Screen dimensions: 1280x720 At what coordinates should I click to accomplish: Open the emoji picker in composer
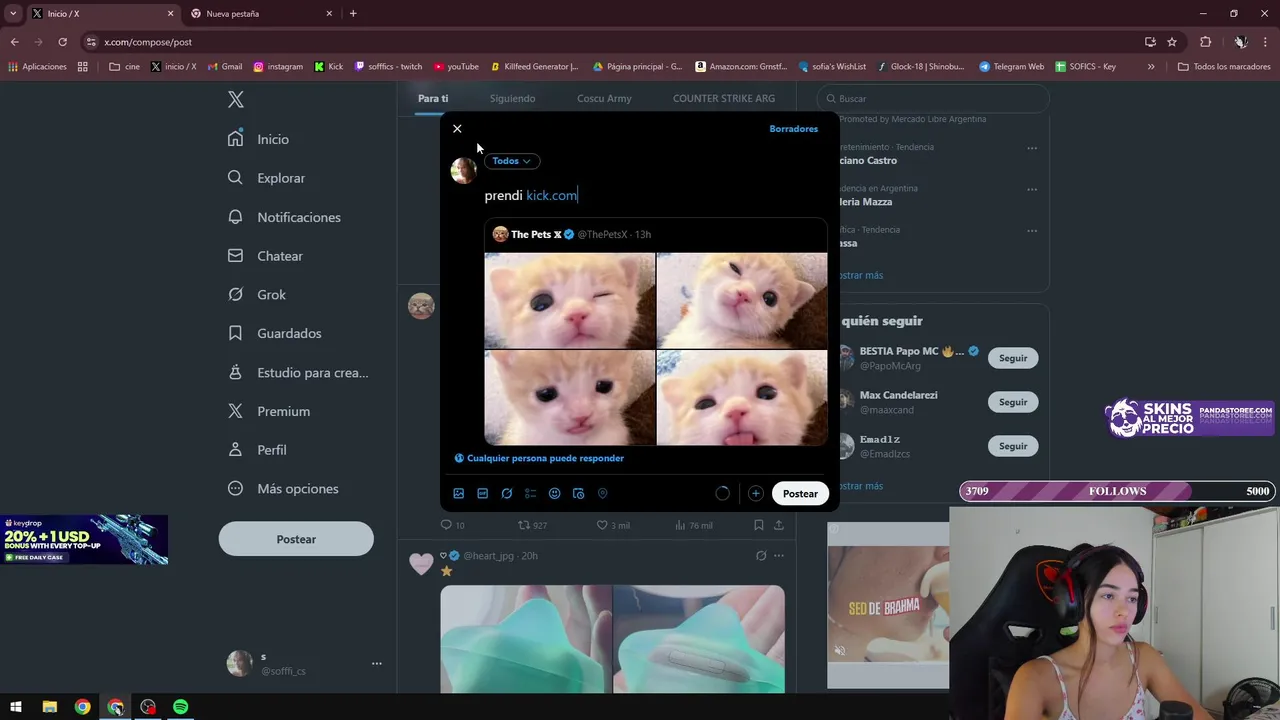tap(555, 493)
